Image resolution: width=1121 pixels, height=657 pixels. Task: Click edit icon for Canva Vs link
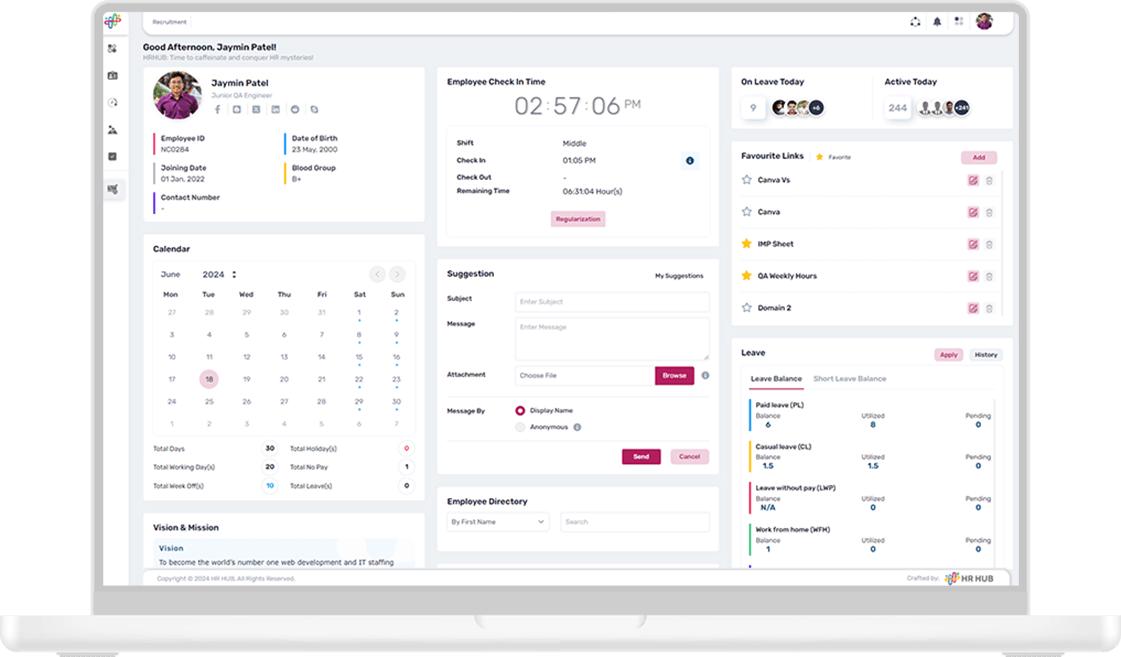click(x=972, y=181)
